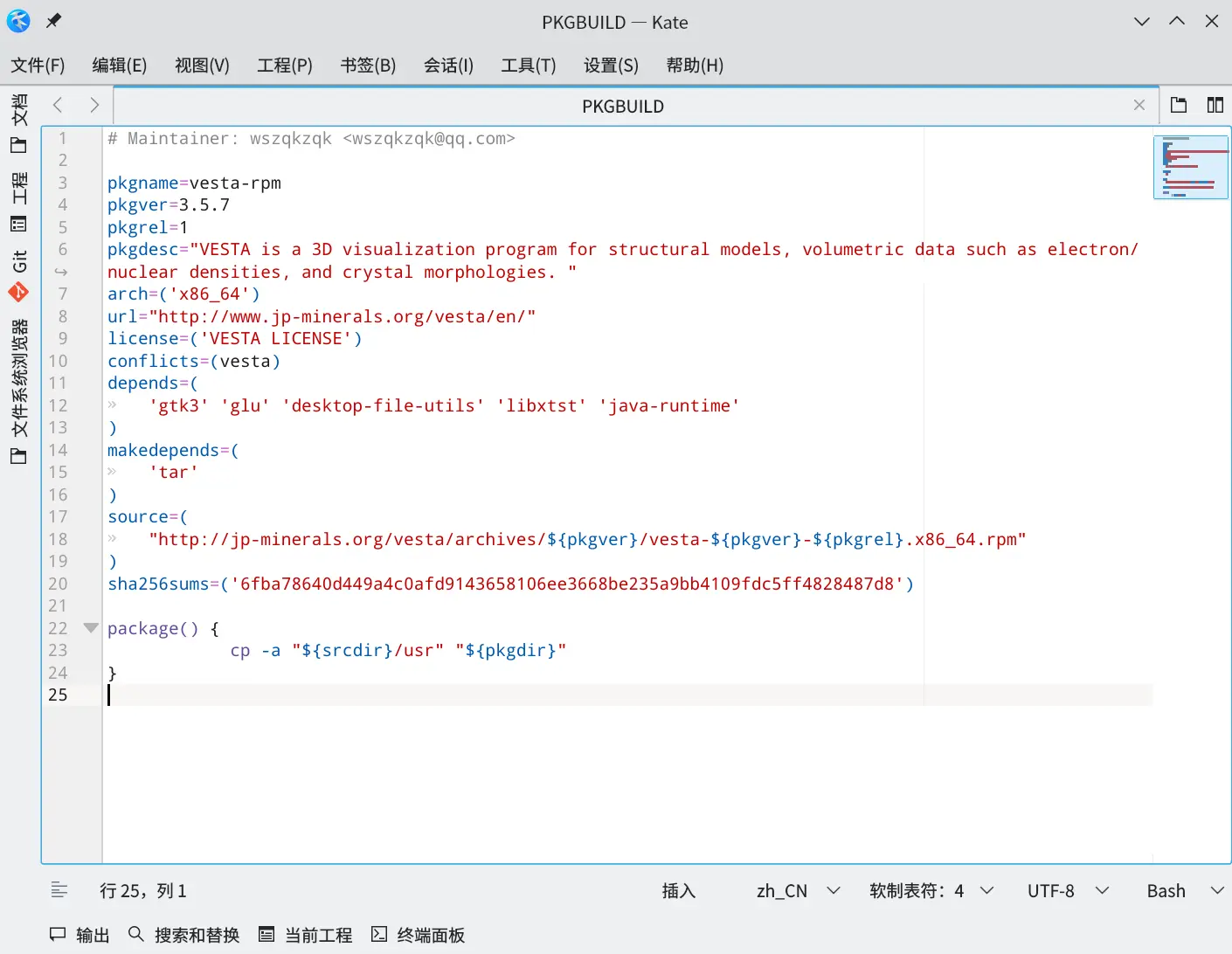Click the minimap scrollbar thumbnail
1232x954 pixels.
[1191, 167]
